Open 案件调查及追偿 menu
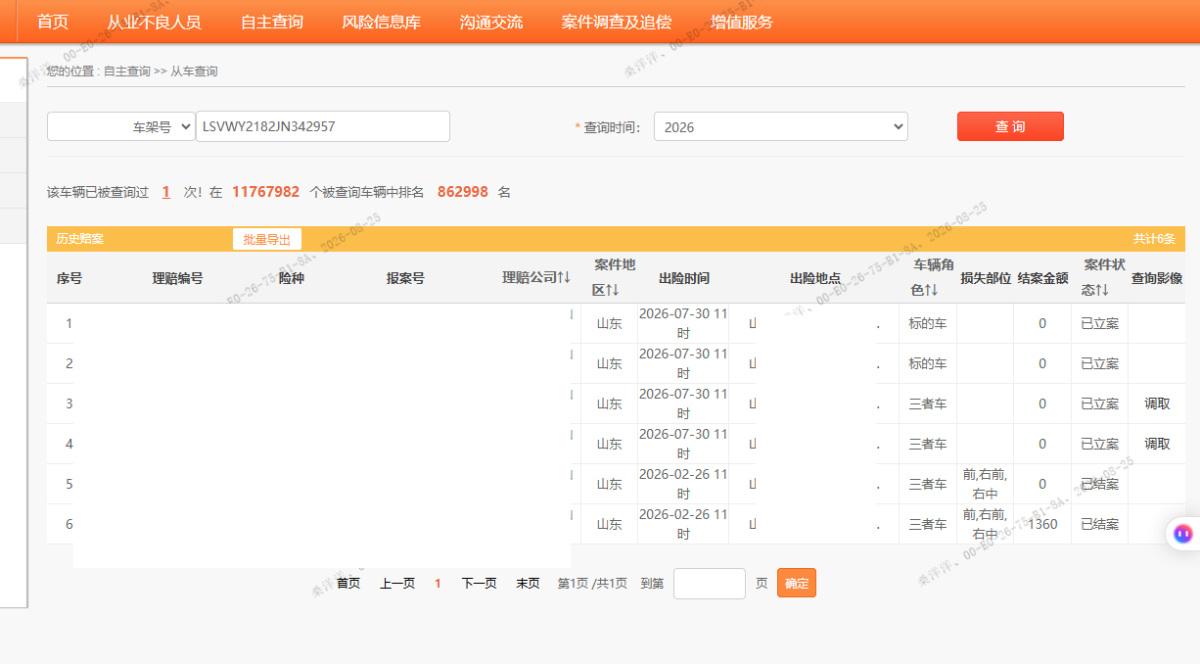This screenshot has height=664, width=1200. click(x=616, y=22)
